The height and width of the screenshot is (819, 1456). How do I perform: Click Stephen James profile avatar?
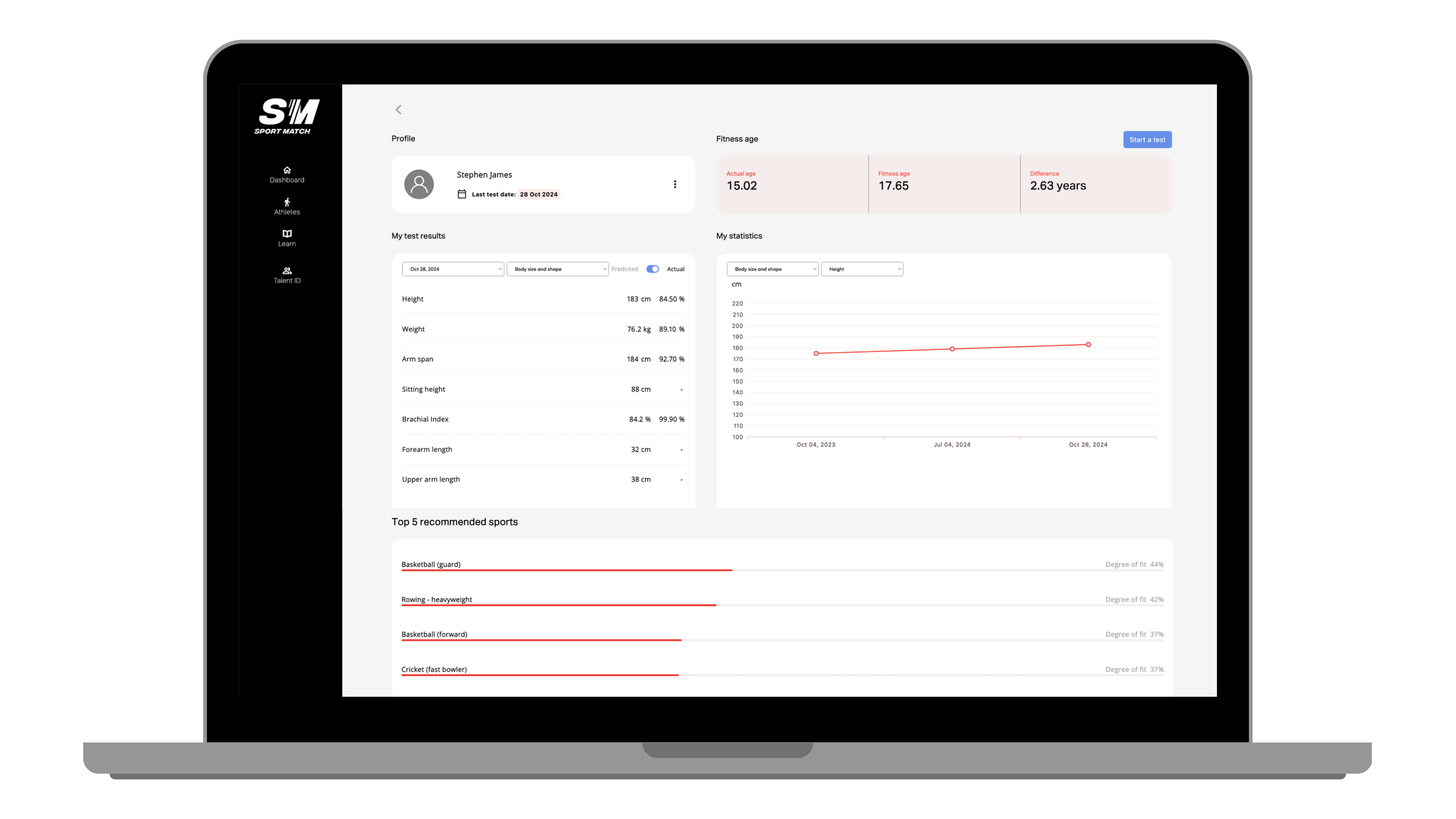[419, 184]
